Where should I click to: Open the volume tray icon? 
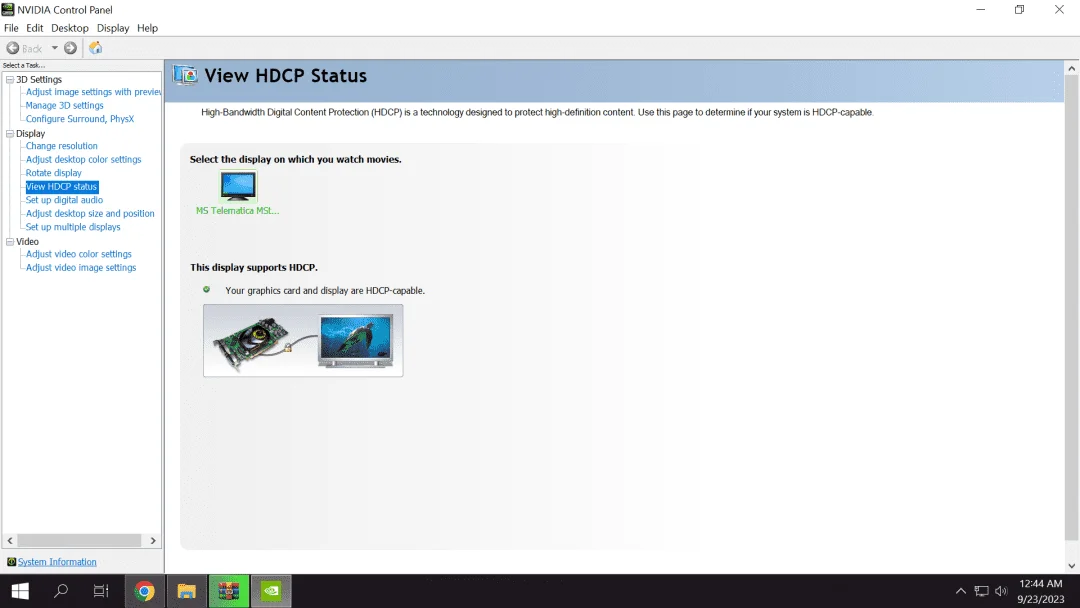coord(1001,591)
